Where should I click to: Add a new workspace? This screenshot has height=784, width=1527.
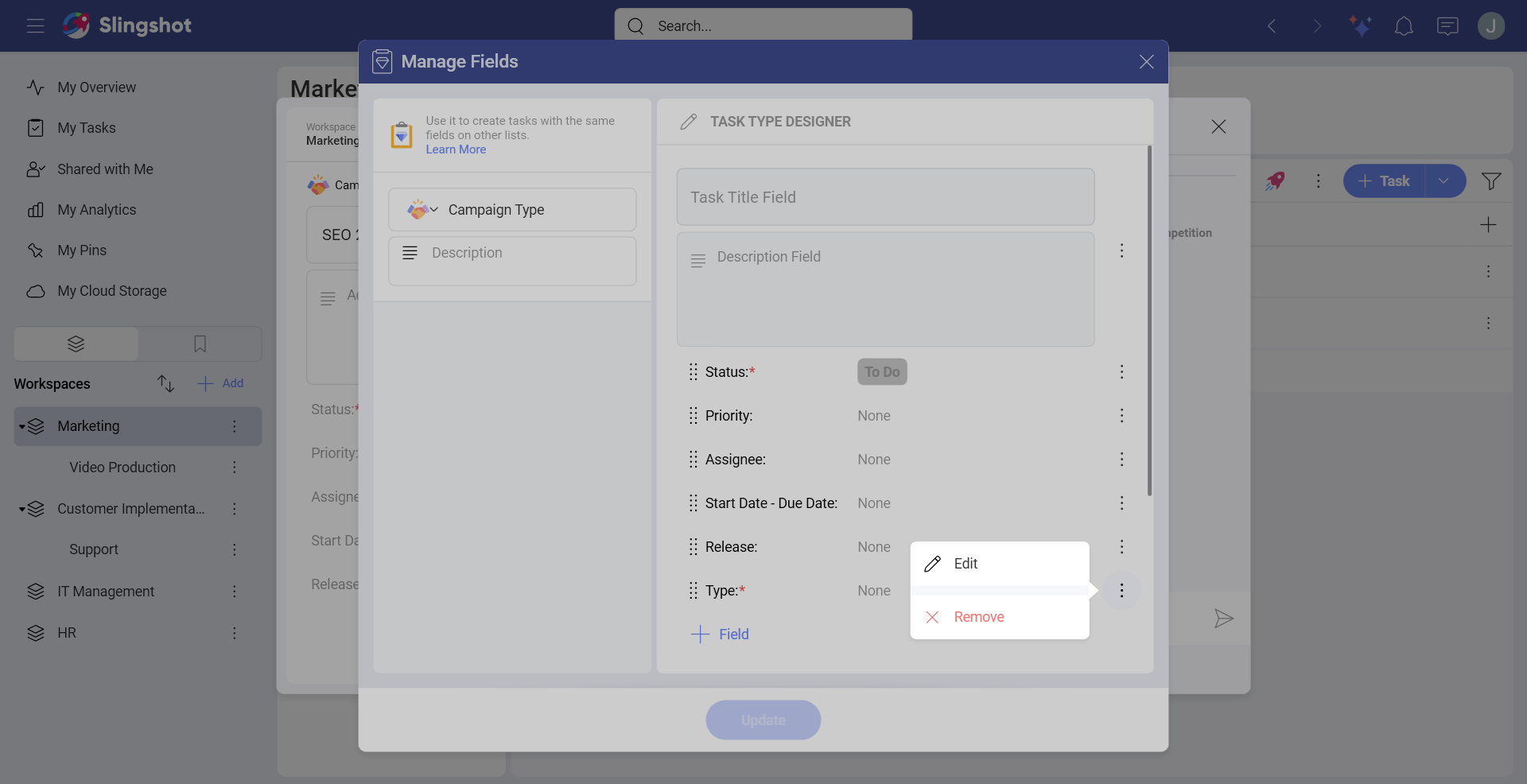pyautogui.click(x=220, y=383)
